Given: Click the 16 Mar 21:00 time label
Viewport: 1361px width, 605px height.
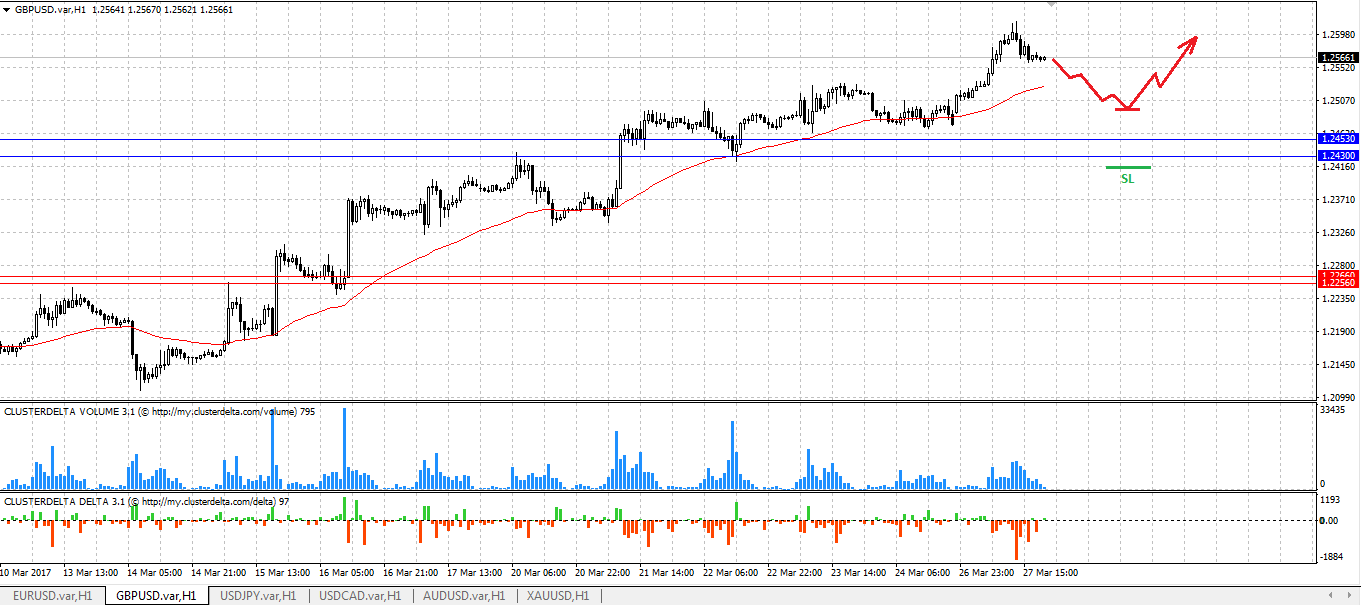Looking at the screenshot, I should click(410, 573).
